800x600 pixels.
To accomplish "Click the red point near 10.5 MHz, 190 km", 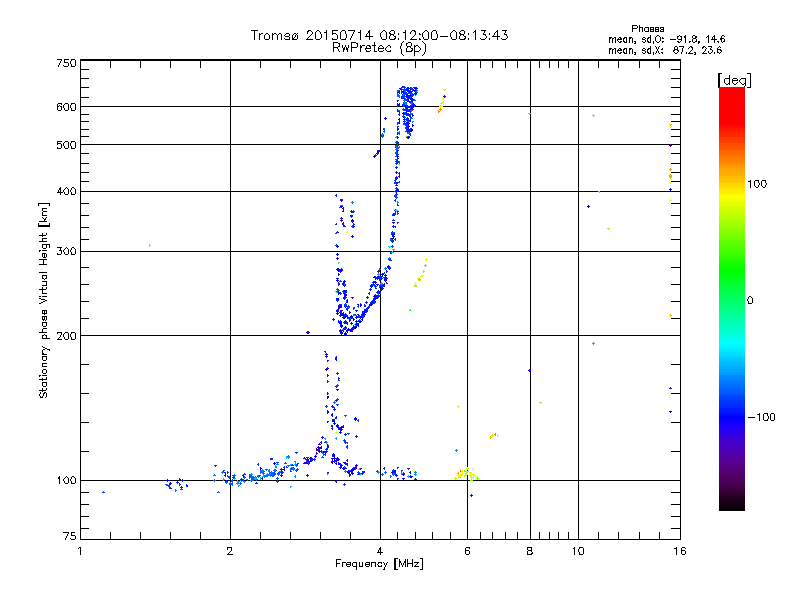I will point(593,343).
